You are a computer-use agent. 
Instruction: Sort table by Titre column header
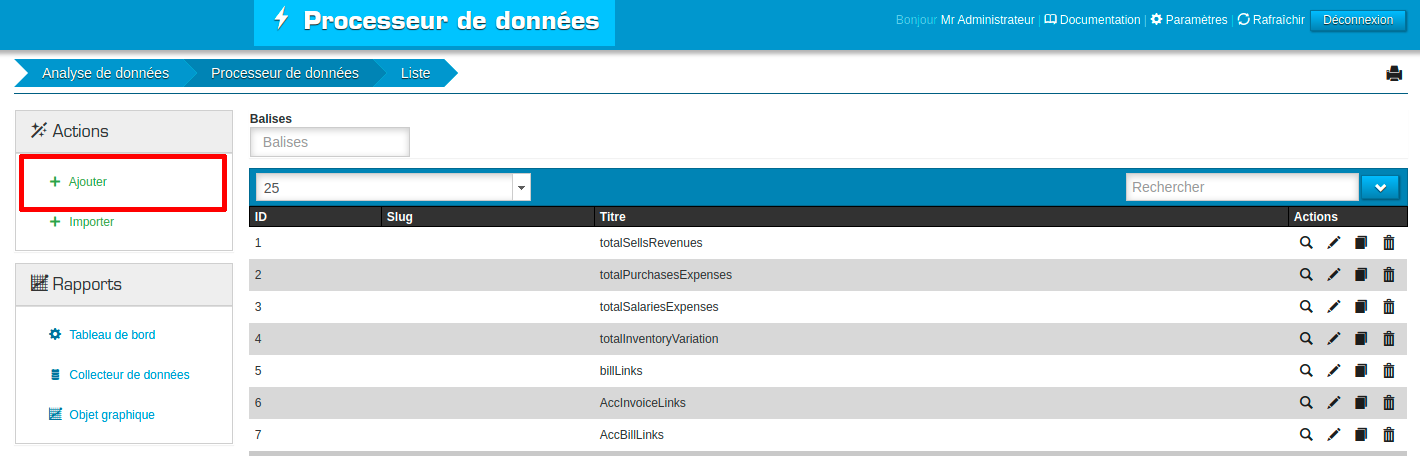coord(613,216)
